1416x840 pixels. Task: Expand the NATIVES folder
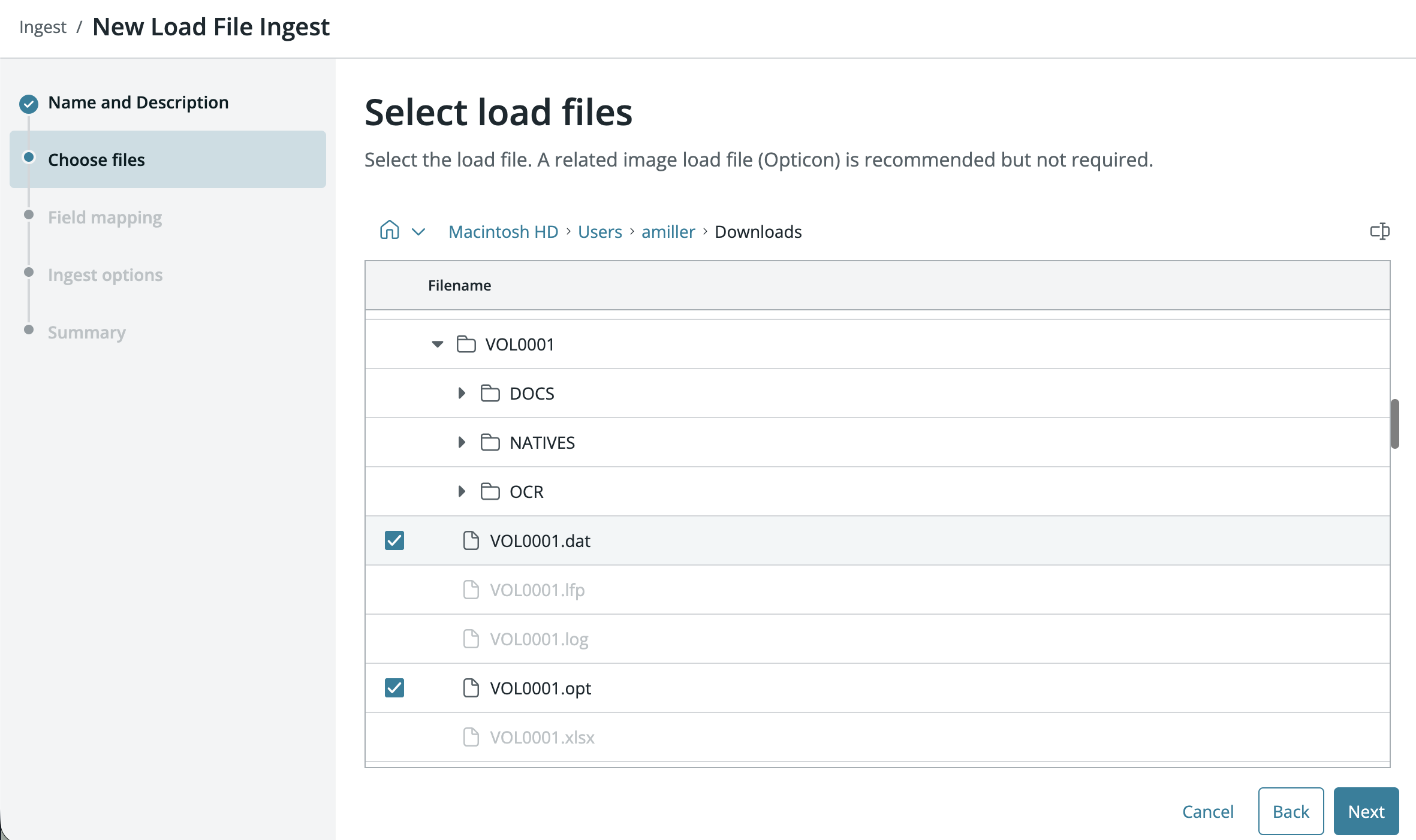coord(462,442)
